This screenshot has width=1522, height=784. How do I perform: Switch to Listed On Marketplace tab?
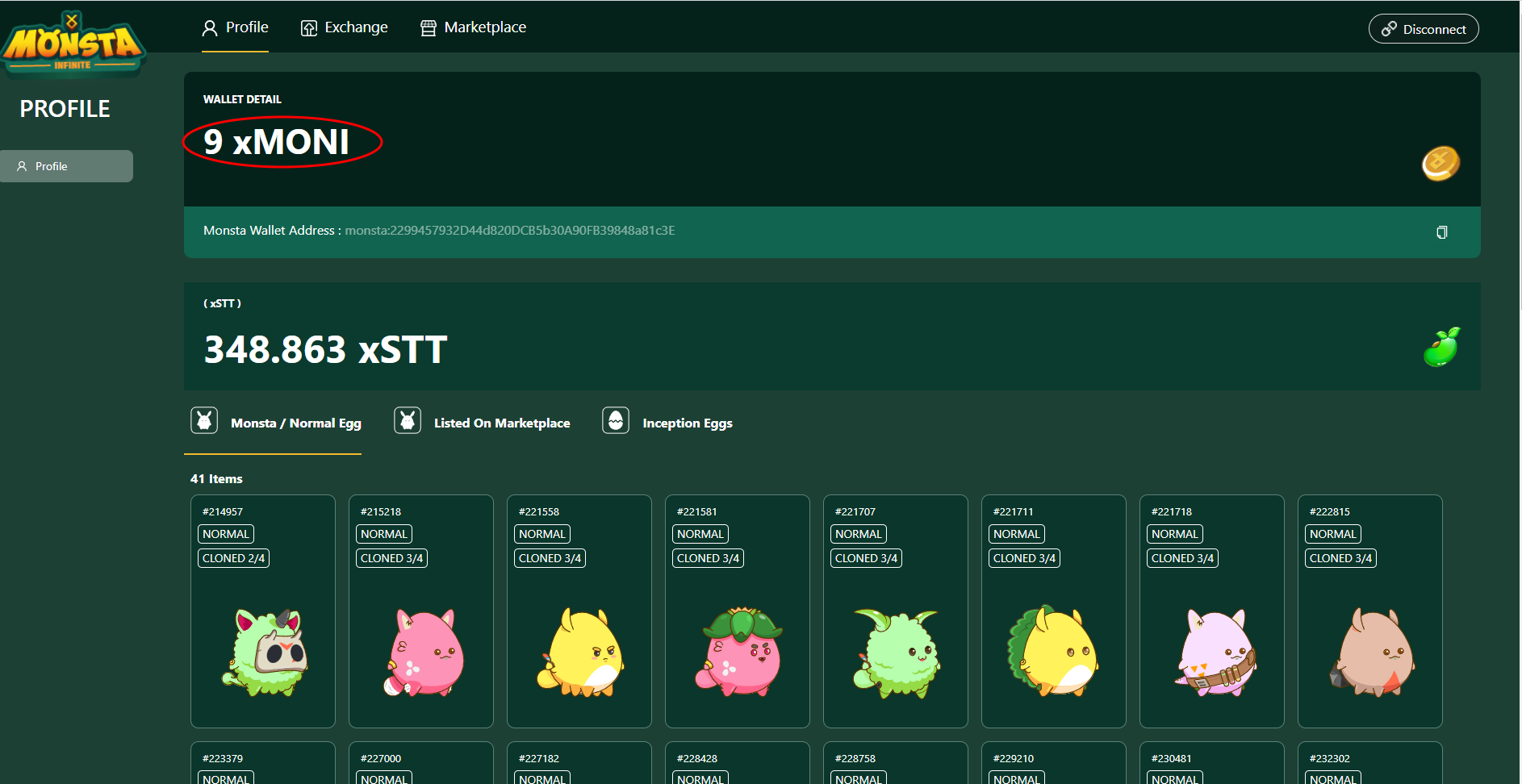pyautogui.click(x=482, y=423)
